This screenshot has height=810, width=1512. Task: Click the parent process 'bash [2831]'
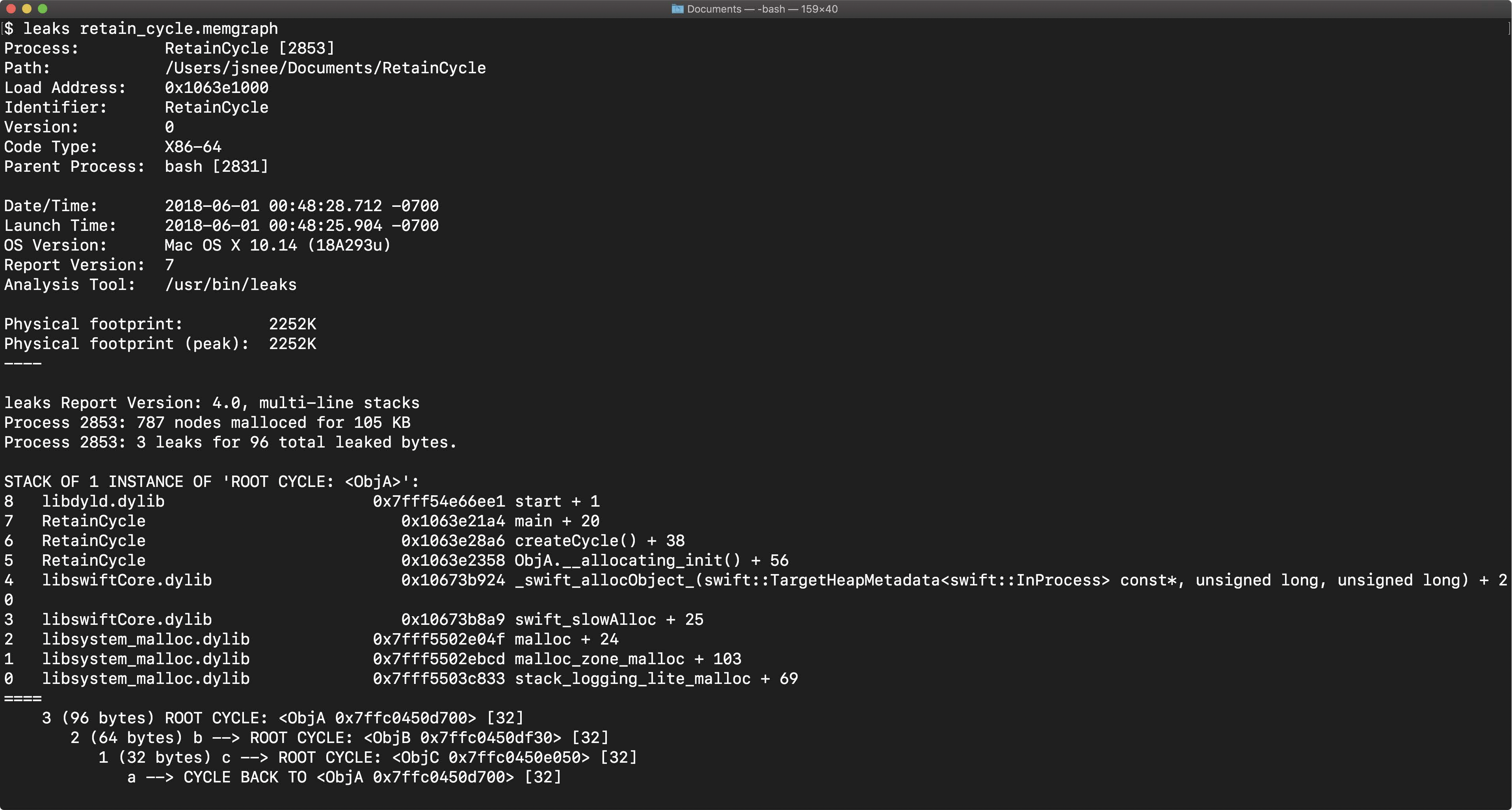pyautogui.click(x=217, y=166)
